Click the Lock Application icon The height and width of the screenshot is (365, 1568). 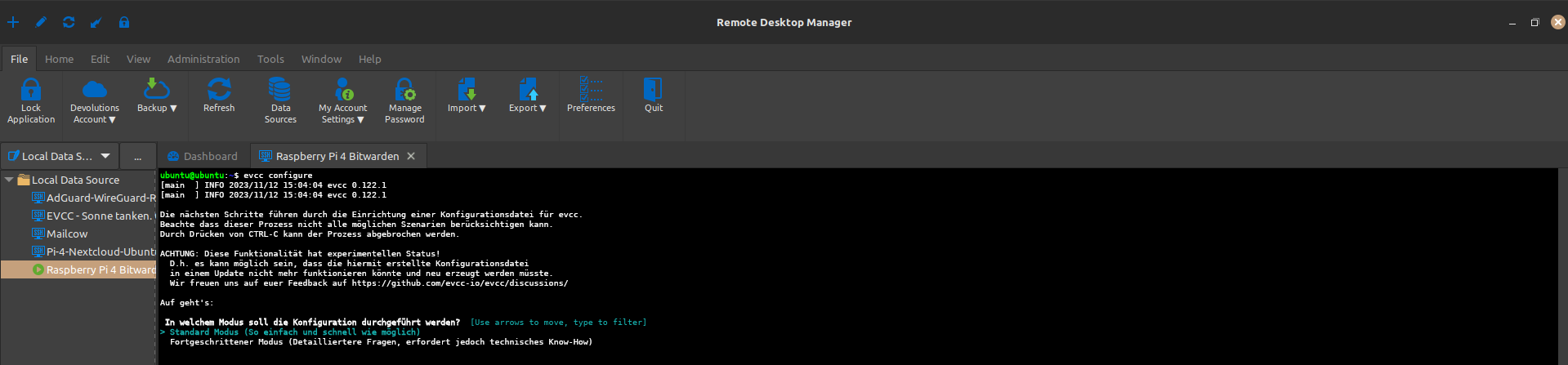pyautogui.click(x=31, y=90)
